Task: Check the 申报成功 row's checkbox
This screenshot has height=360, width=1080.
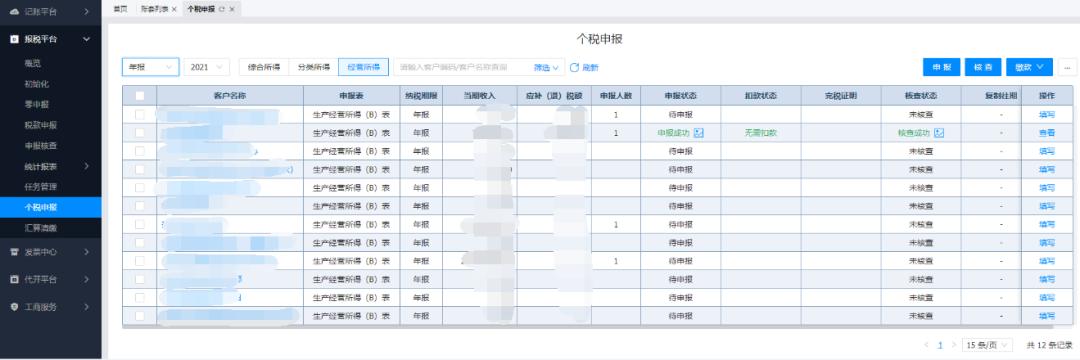Action: 140,133
